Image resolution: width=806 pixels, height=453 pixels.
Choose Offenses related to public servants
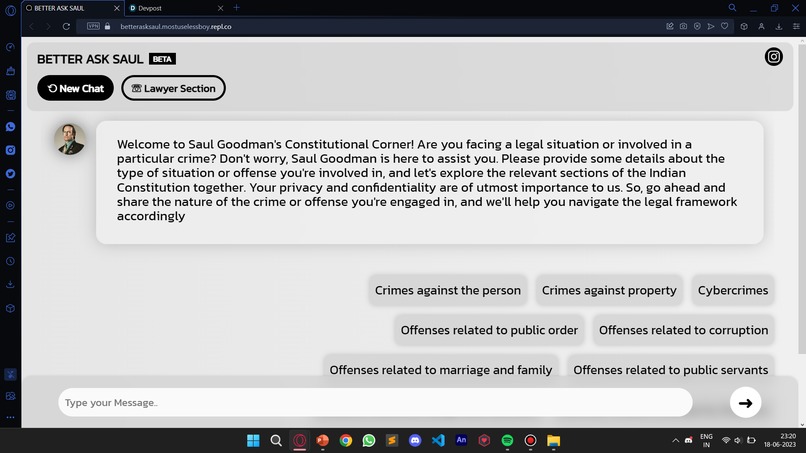pos(670,368)
